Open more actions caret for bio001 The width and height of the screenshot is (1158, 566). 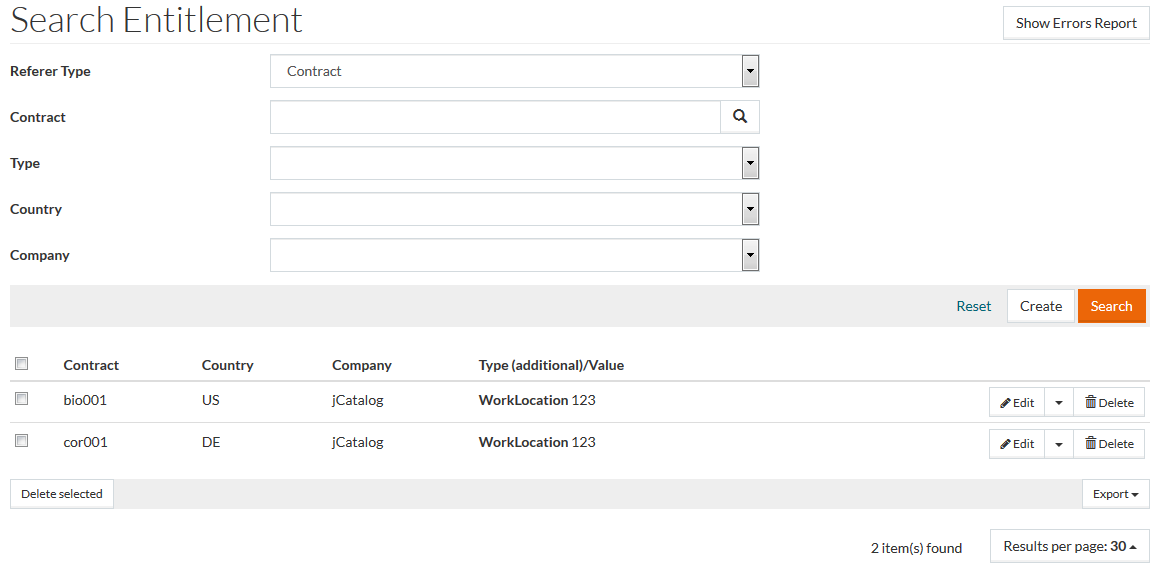click(1059, 402)
